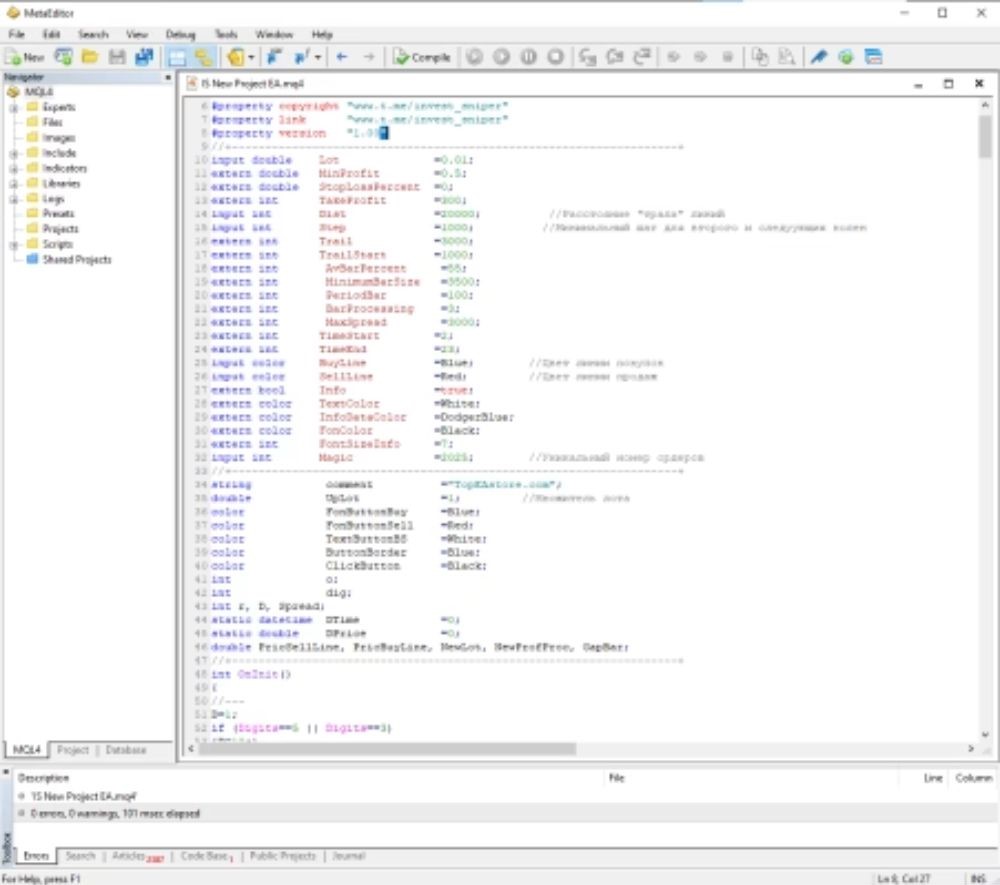Open the Debug menu
The image size is (1000, 885).
180,34
